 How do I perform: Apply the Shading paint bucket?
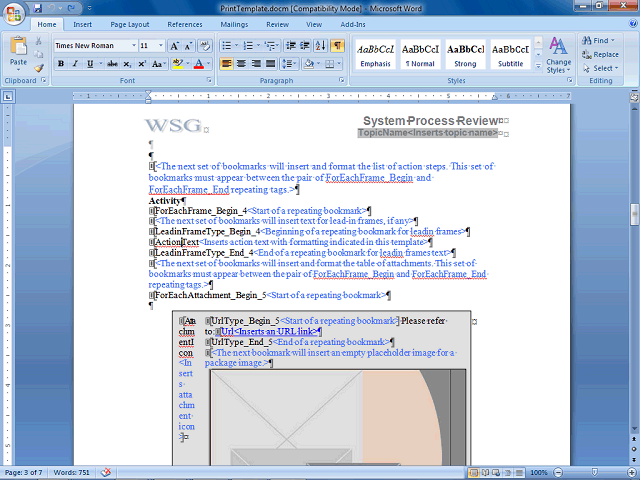(309, 64)
